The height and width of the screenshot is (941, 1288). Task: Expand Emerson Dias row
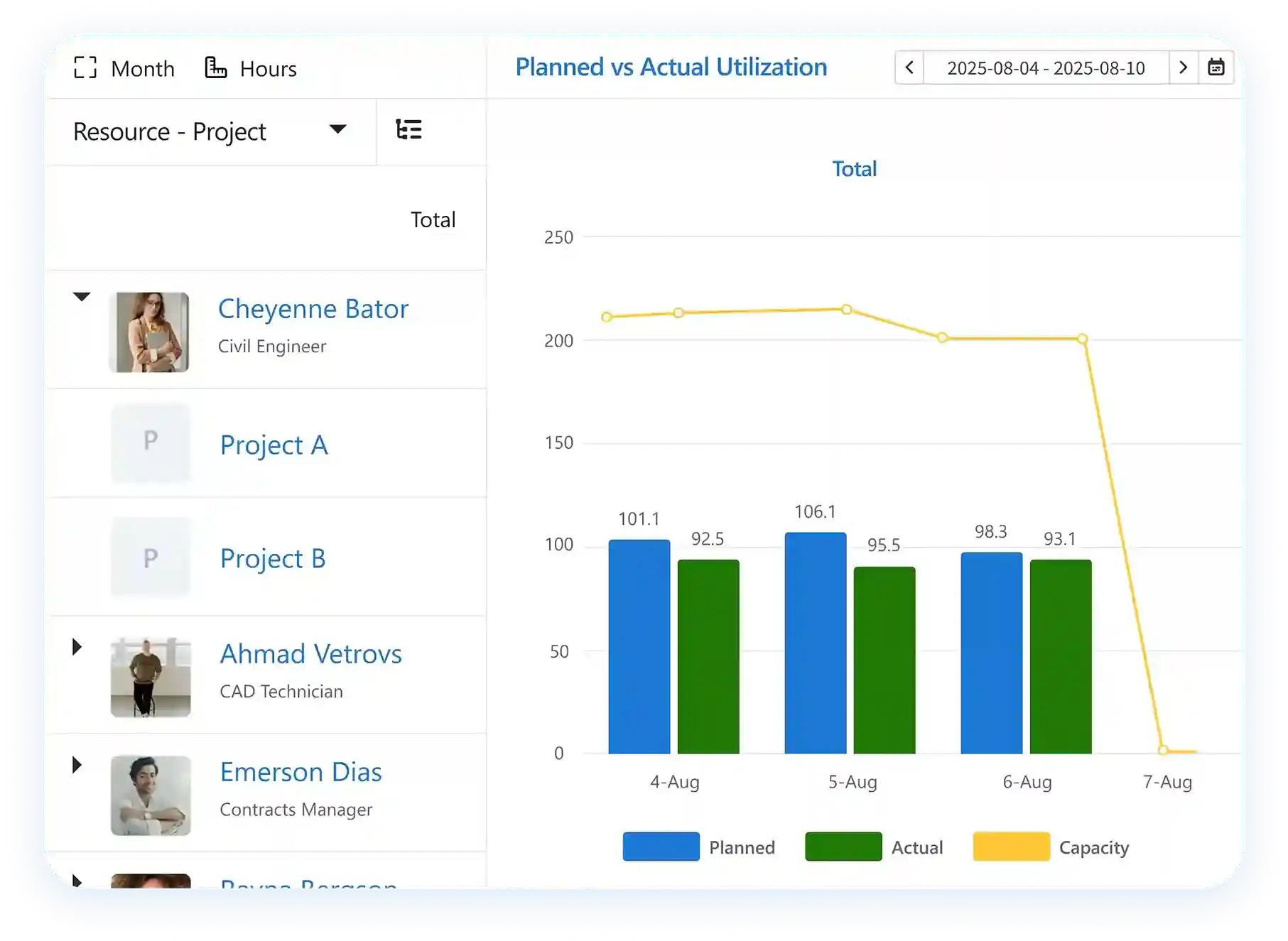[x=77, y=765]
